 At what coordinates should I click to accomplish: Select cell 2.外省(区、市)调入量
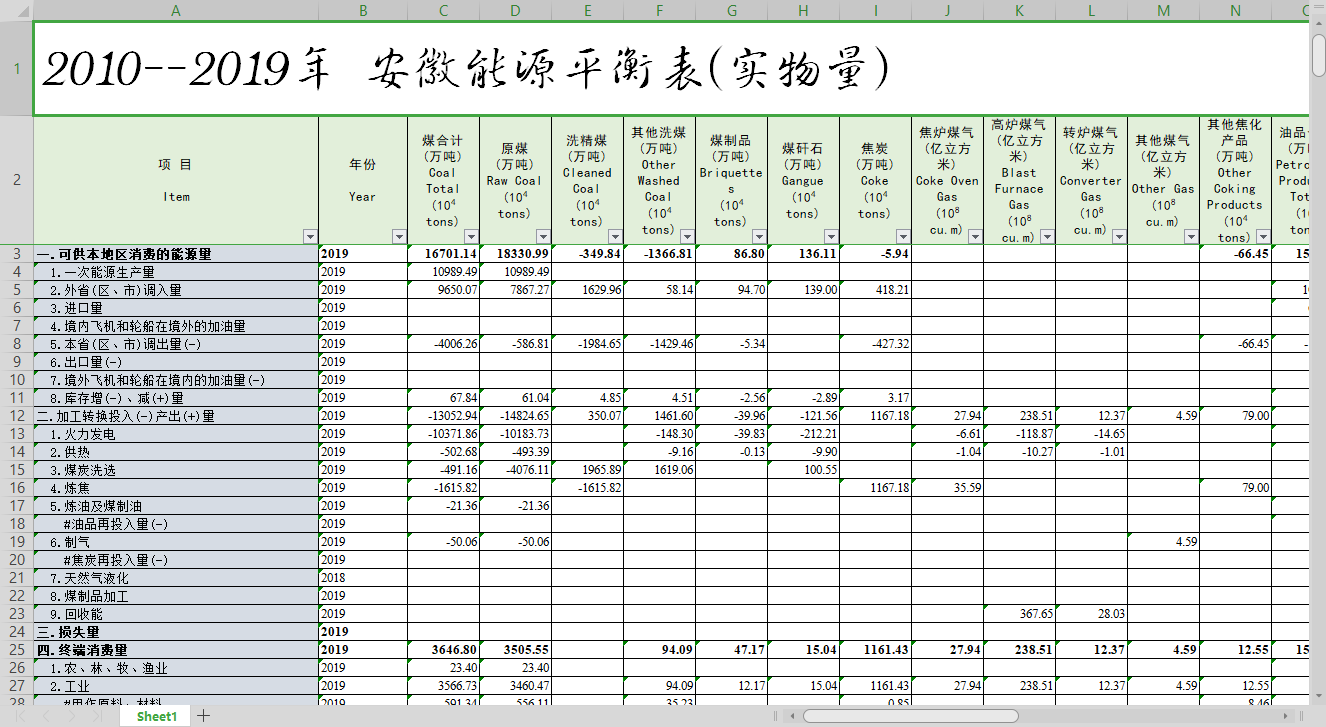(176, 290)
